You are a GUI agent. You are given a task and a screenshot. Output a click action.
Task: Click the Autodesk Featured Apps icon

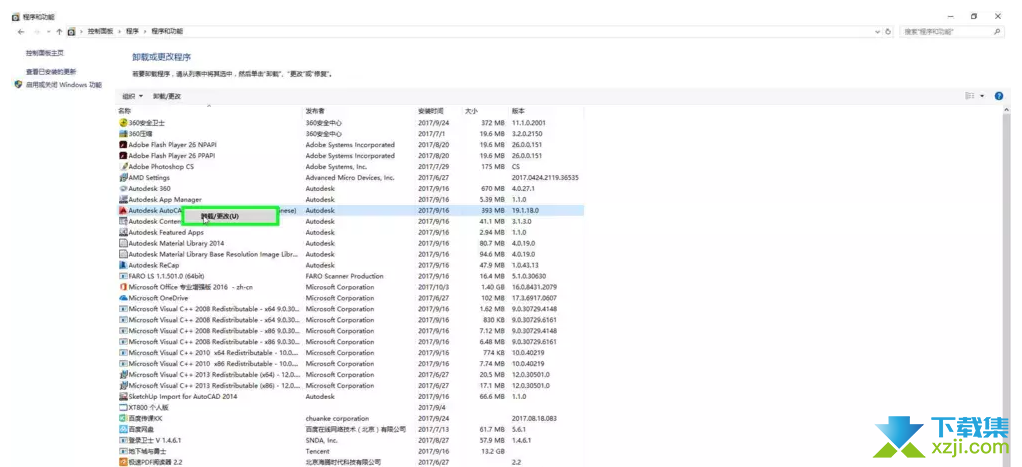pos(123,232)
